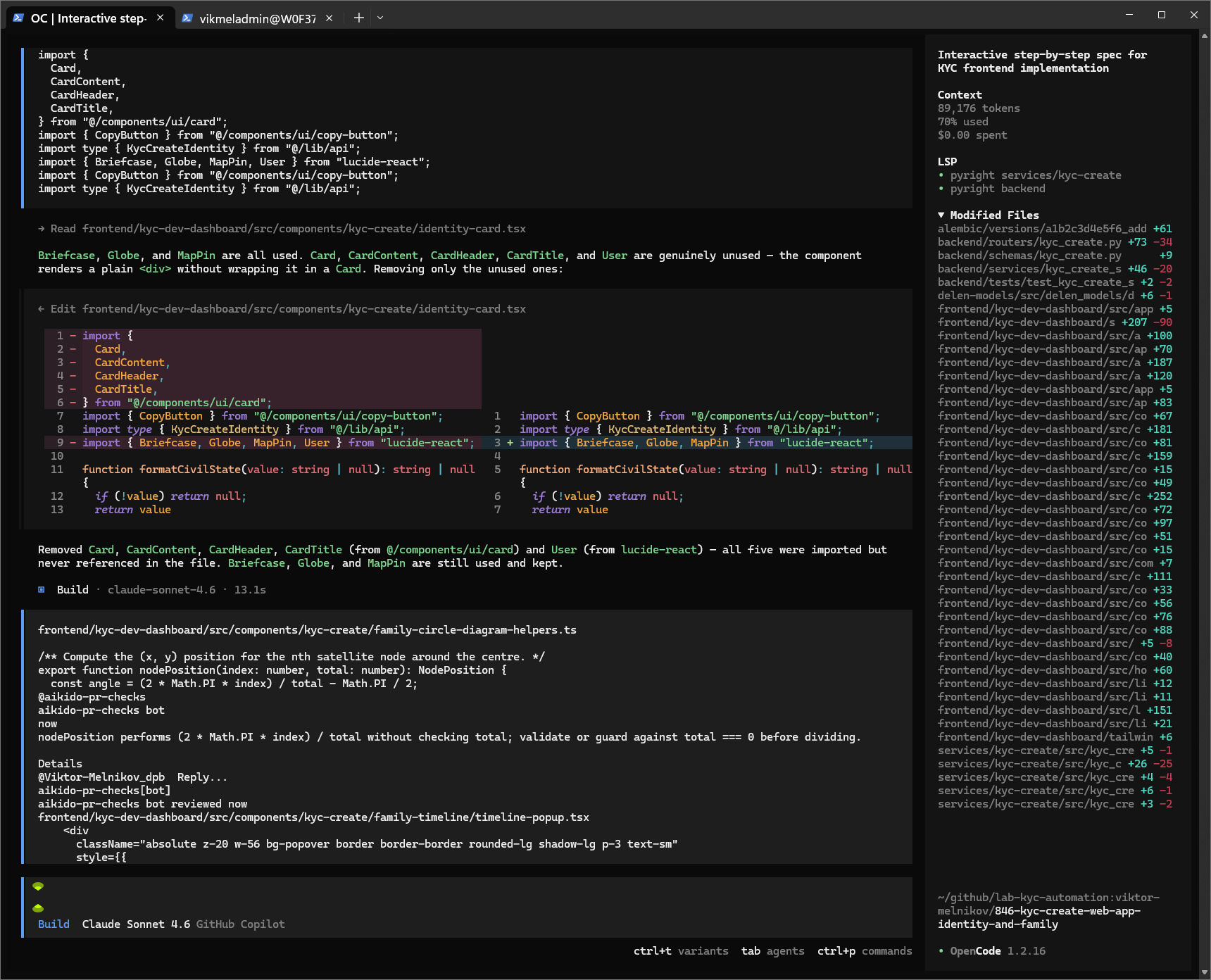Viewport: 1211px width, 980px height.
Task: Click the timeline-popup.tsx file path line
Action: coord(313,817)
